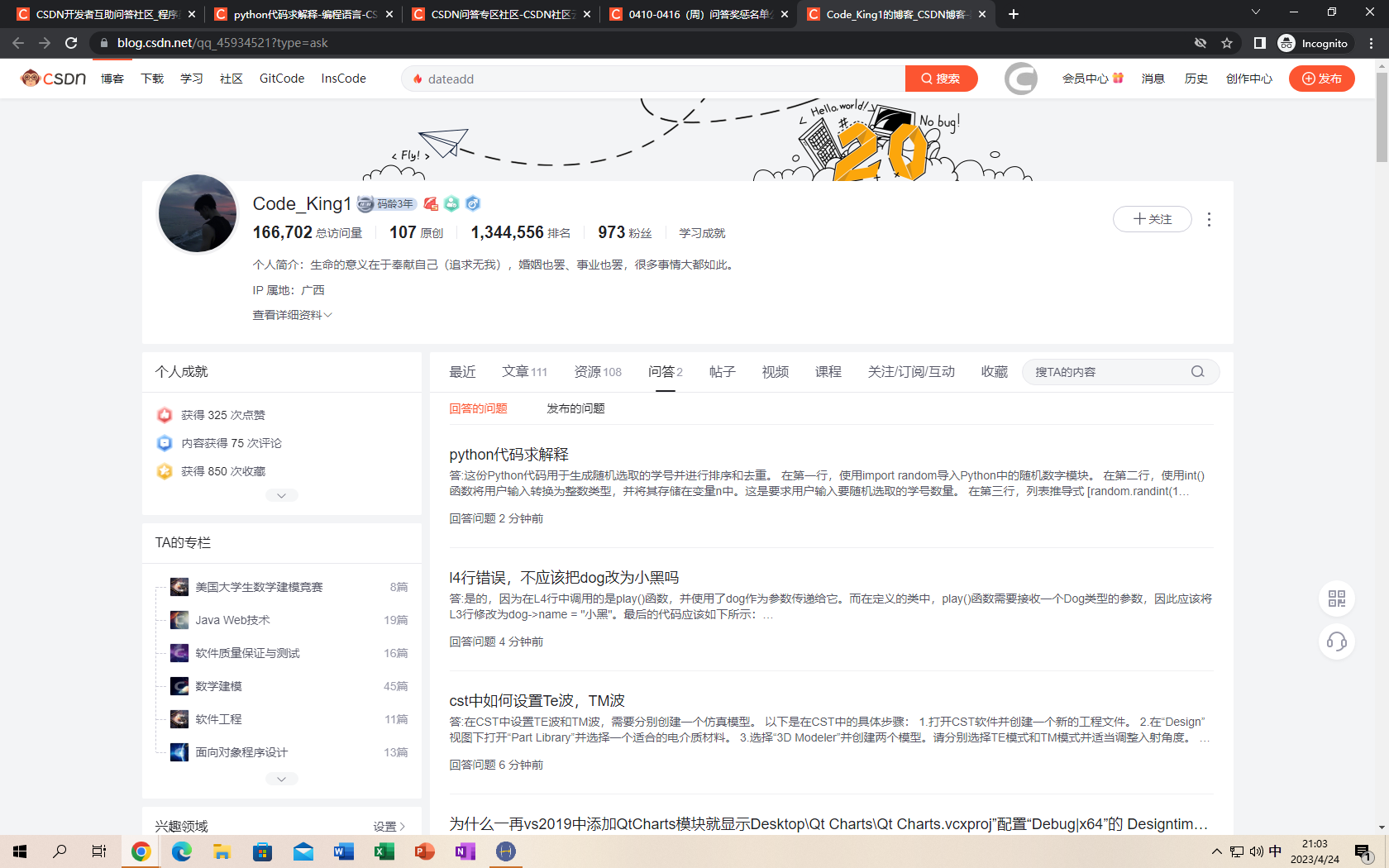The image size is (1389, 868).
Task: Open the 帖子 tab
Action: click(723, 372)
